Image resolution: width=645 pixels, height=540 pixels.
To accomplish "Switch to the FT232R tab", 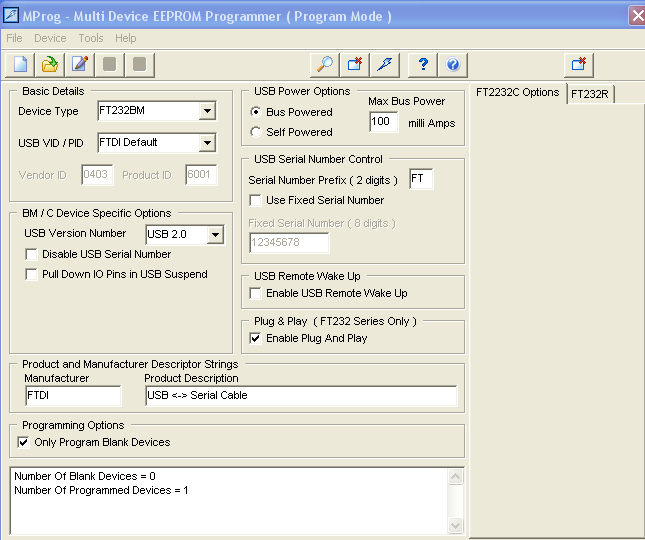I will (x=590, y=94).
